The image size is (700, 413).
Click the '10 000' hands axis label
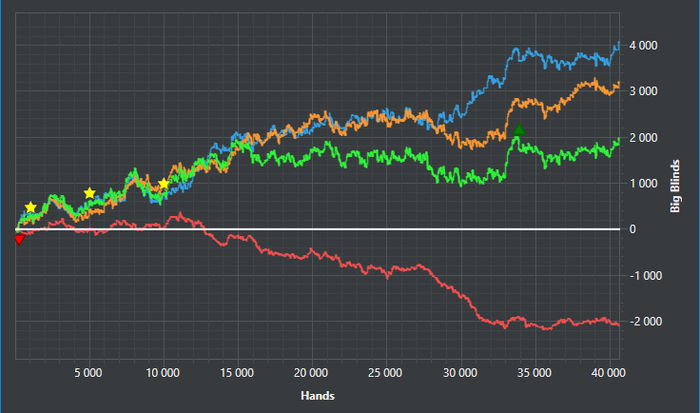163,373
